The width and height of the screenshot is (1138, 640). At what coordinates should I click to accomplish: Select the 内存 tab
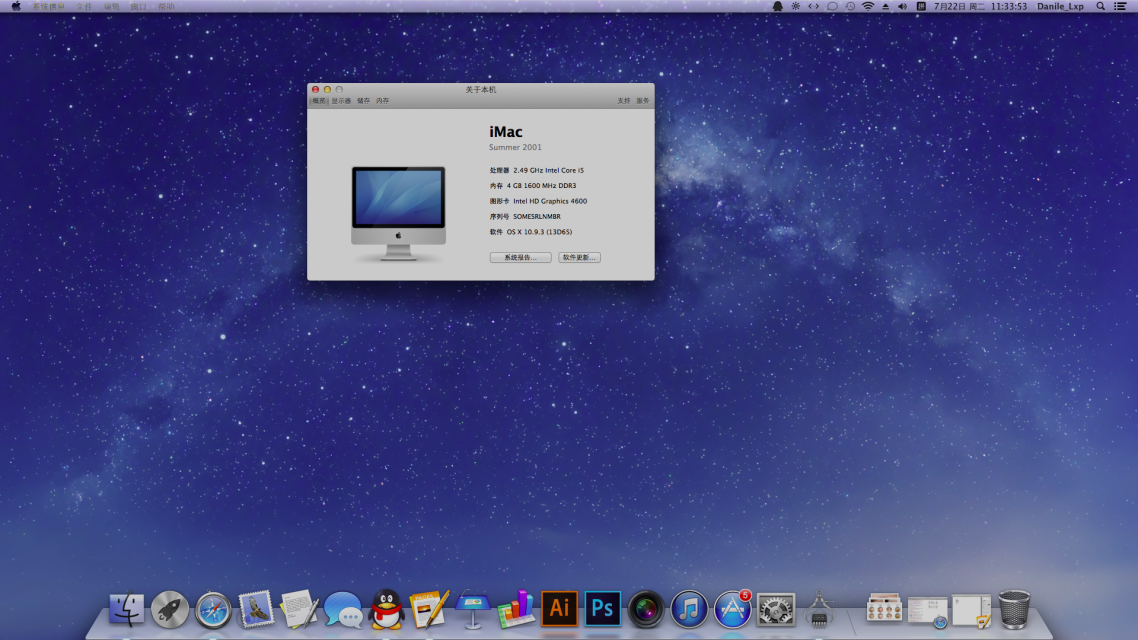(x=383, y=101)
